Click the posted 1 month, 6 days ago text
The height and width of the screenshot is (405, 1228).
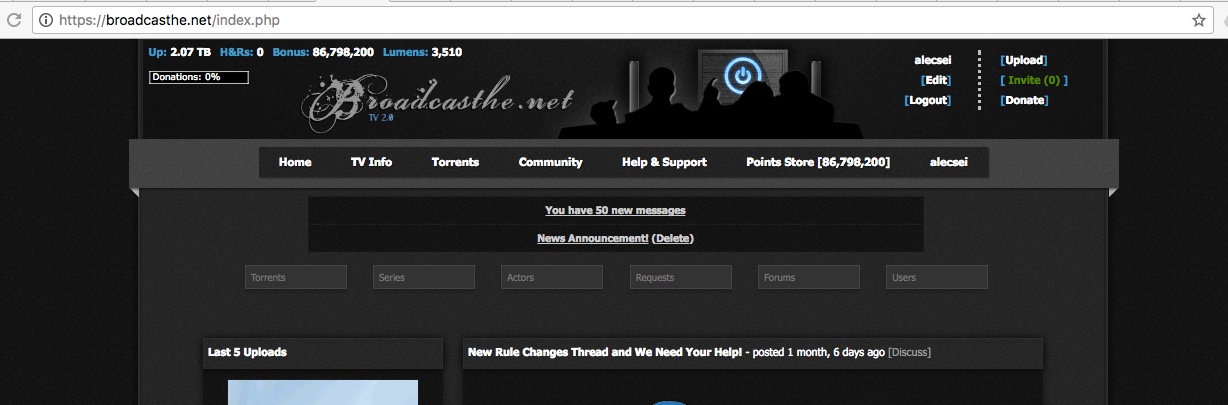coord(819,352)
